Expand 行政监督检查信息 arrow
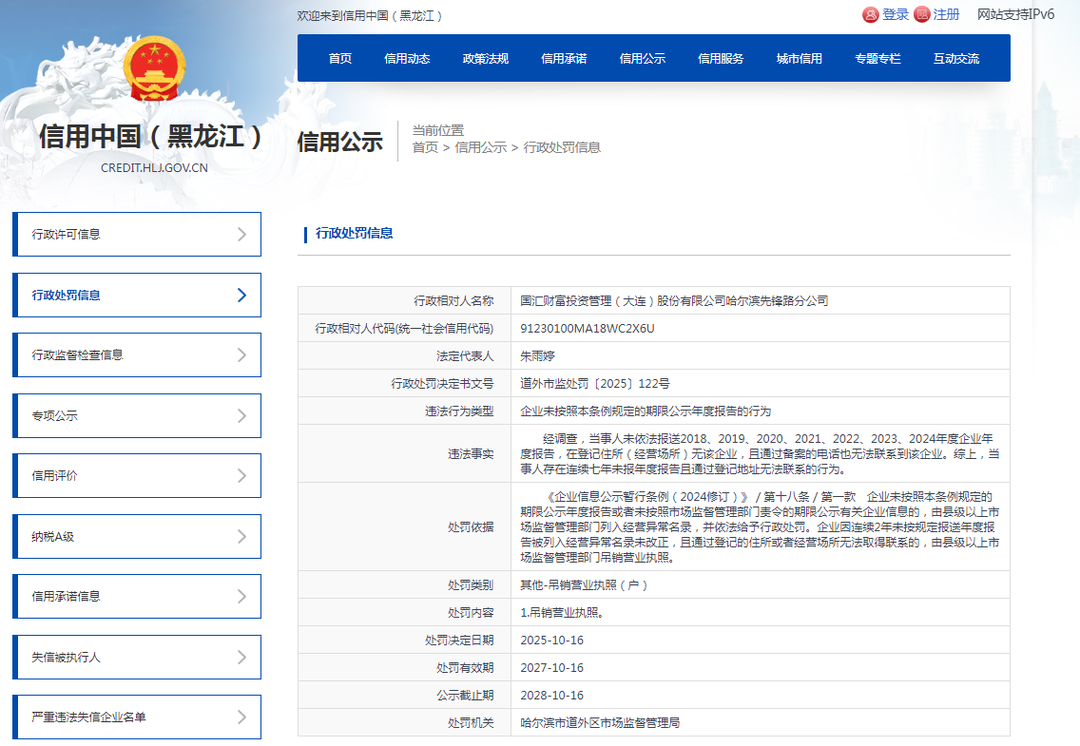Image resolution: width=1080 pixels, height=746 pixels. pyautogui.click(x=242, y=355)
